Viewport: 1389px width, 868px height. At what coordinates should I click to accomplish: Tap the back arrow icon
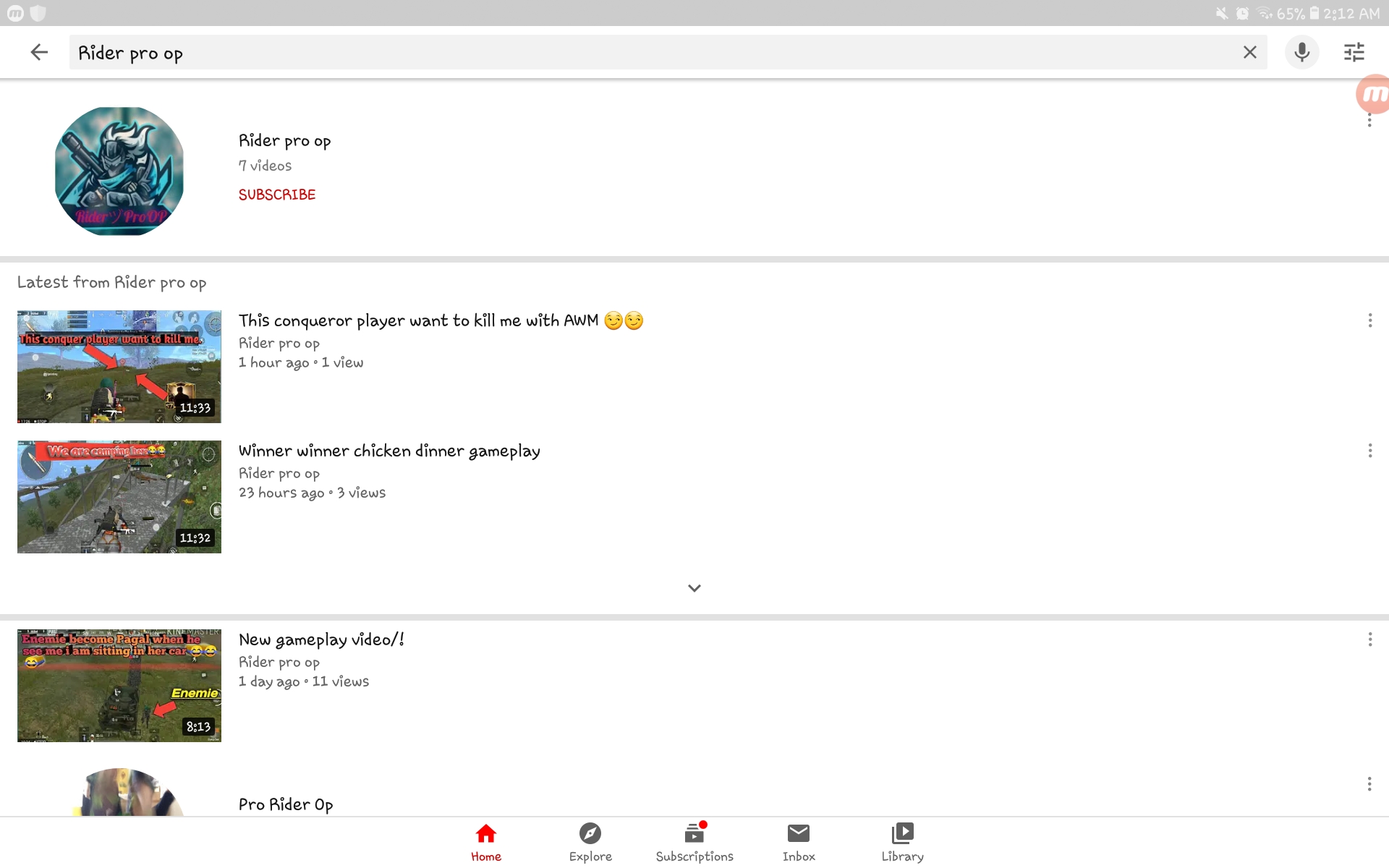click(x=39, y=52)
